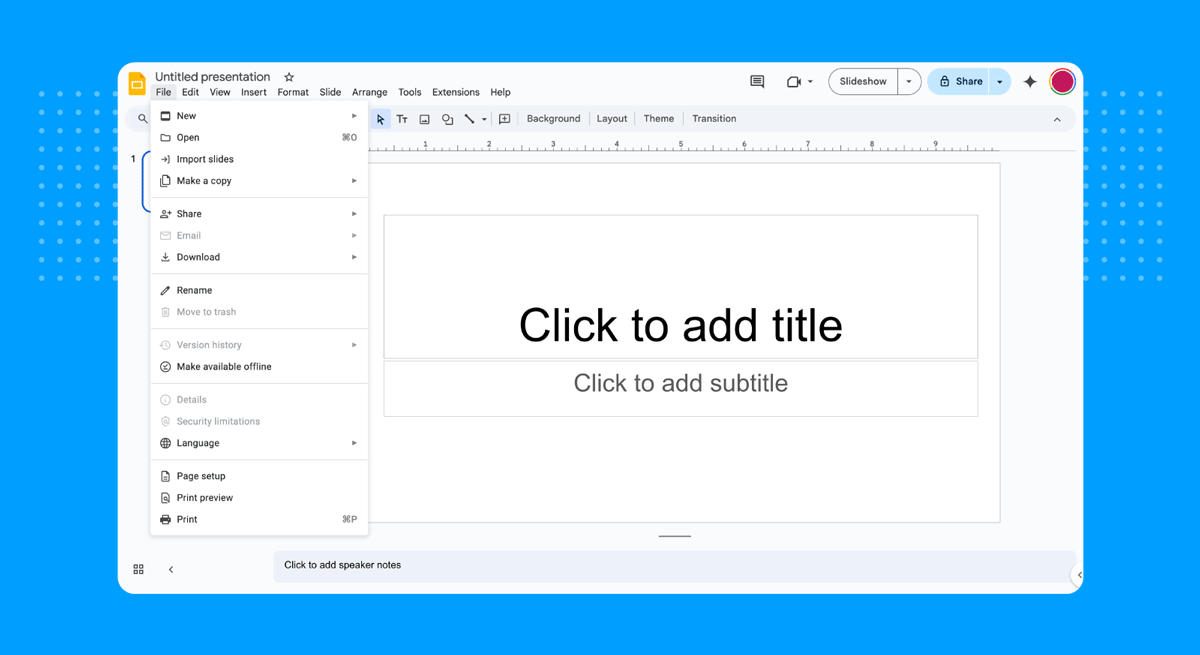The height and width of the screenshot is (655, 1200).
Task: Open the Format menu
Action: (293, 92)
